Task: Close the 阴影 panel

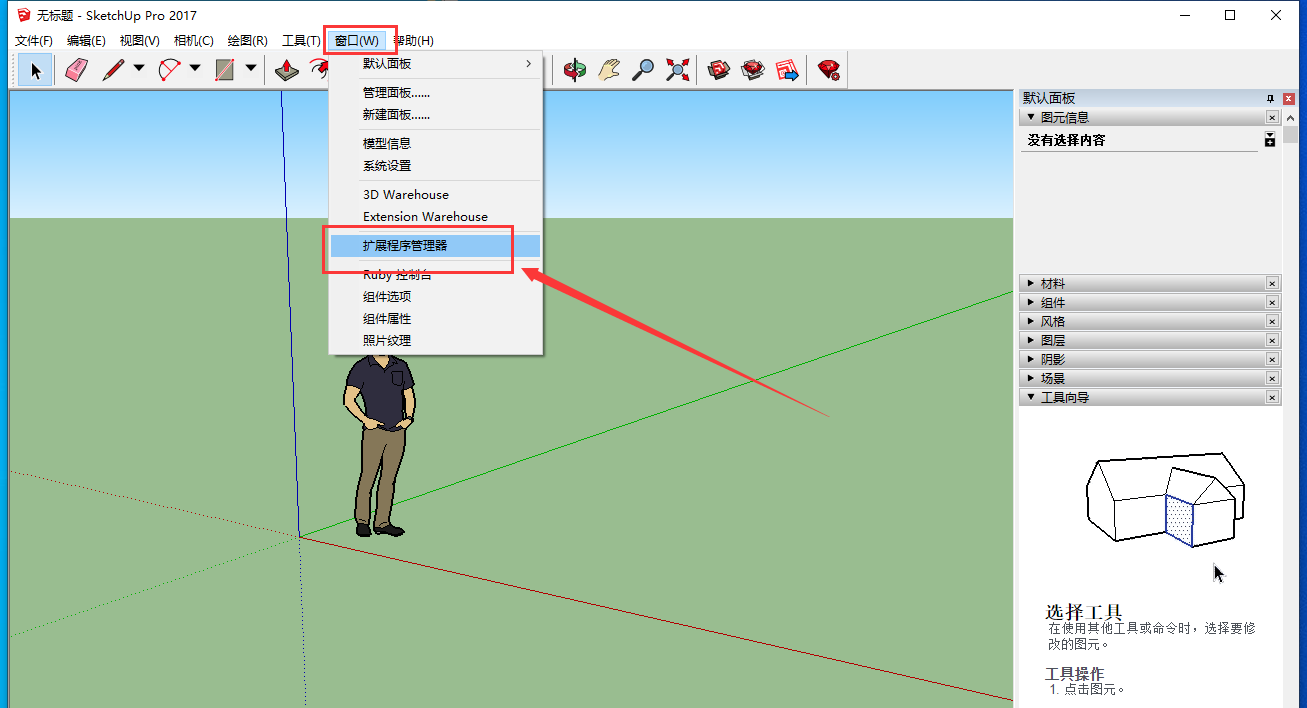Action: tap(1272, 360)
